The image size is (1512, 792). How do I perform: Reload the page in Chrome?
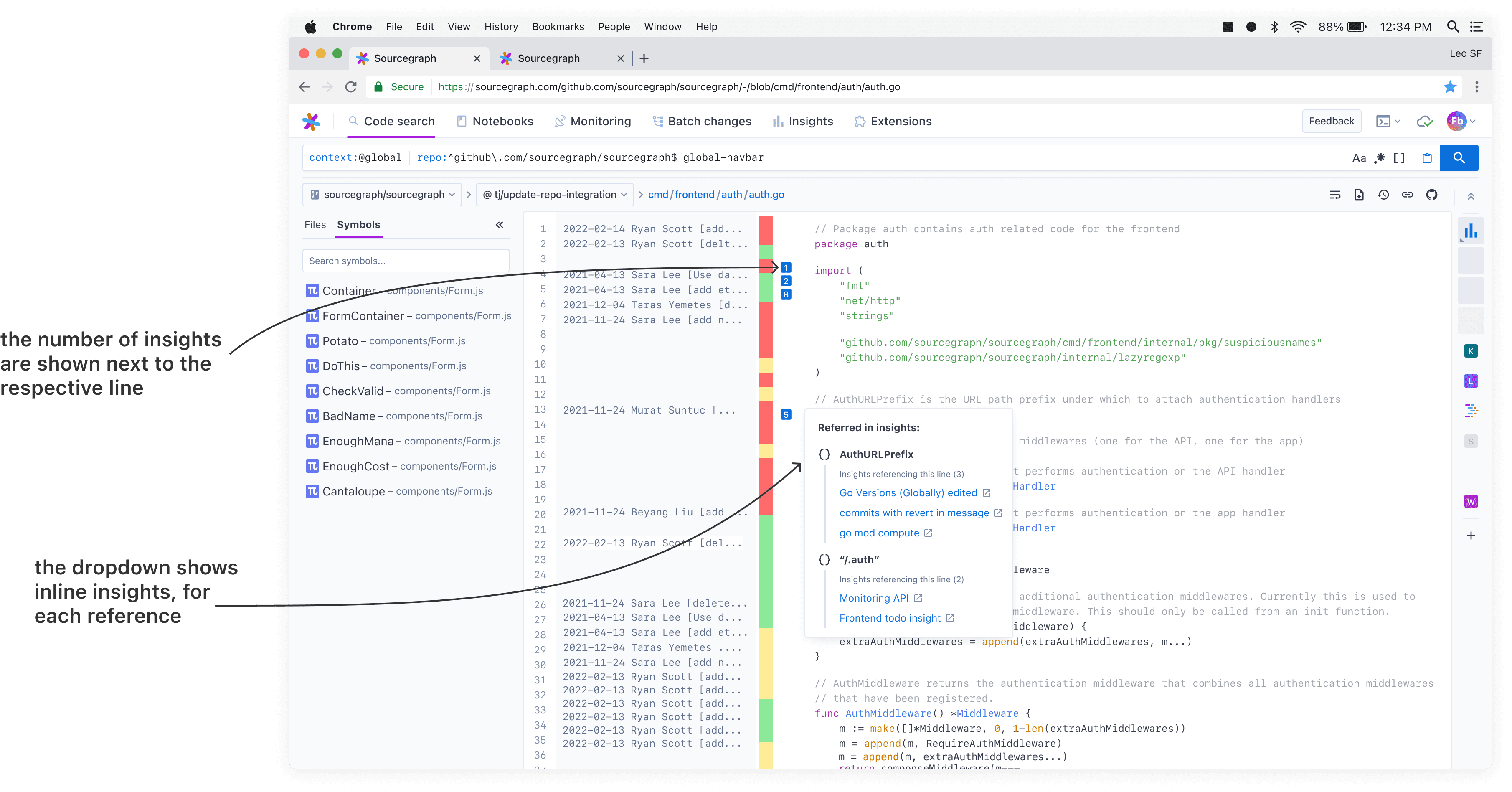pos(351,87)
